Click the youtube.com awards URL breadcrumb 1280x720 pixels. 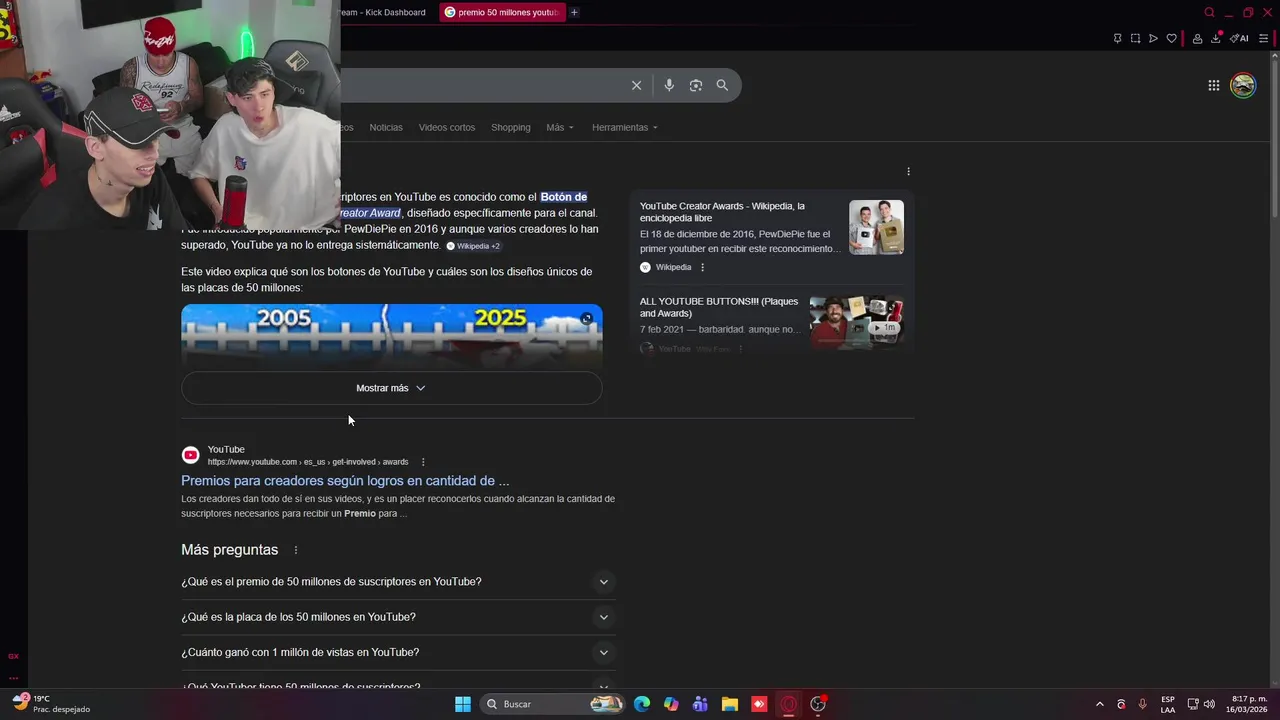308,462
